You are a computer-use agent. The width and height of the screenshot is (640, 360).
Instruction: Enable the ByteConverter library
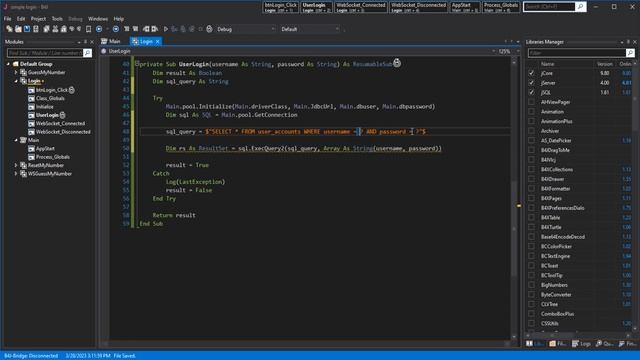[531, 294]
